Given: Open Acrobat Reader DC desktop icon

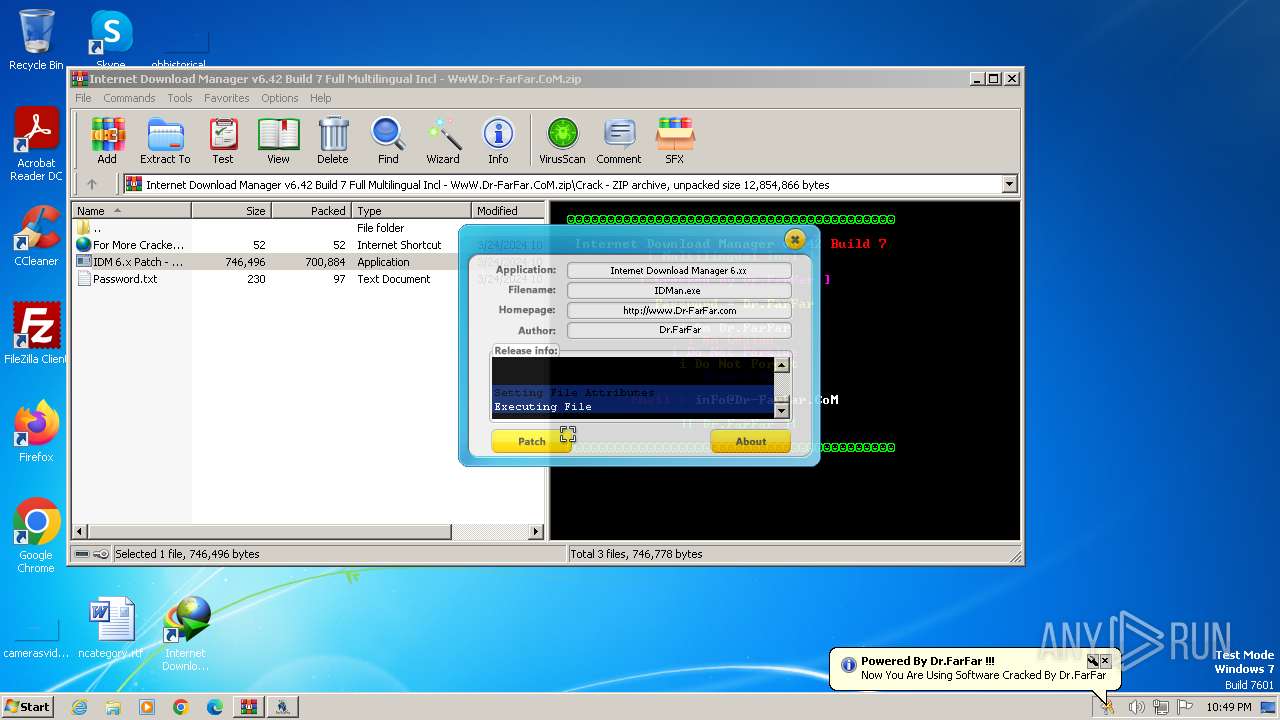Looking at the screenshot, I should tap(36, 145).
